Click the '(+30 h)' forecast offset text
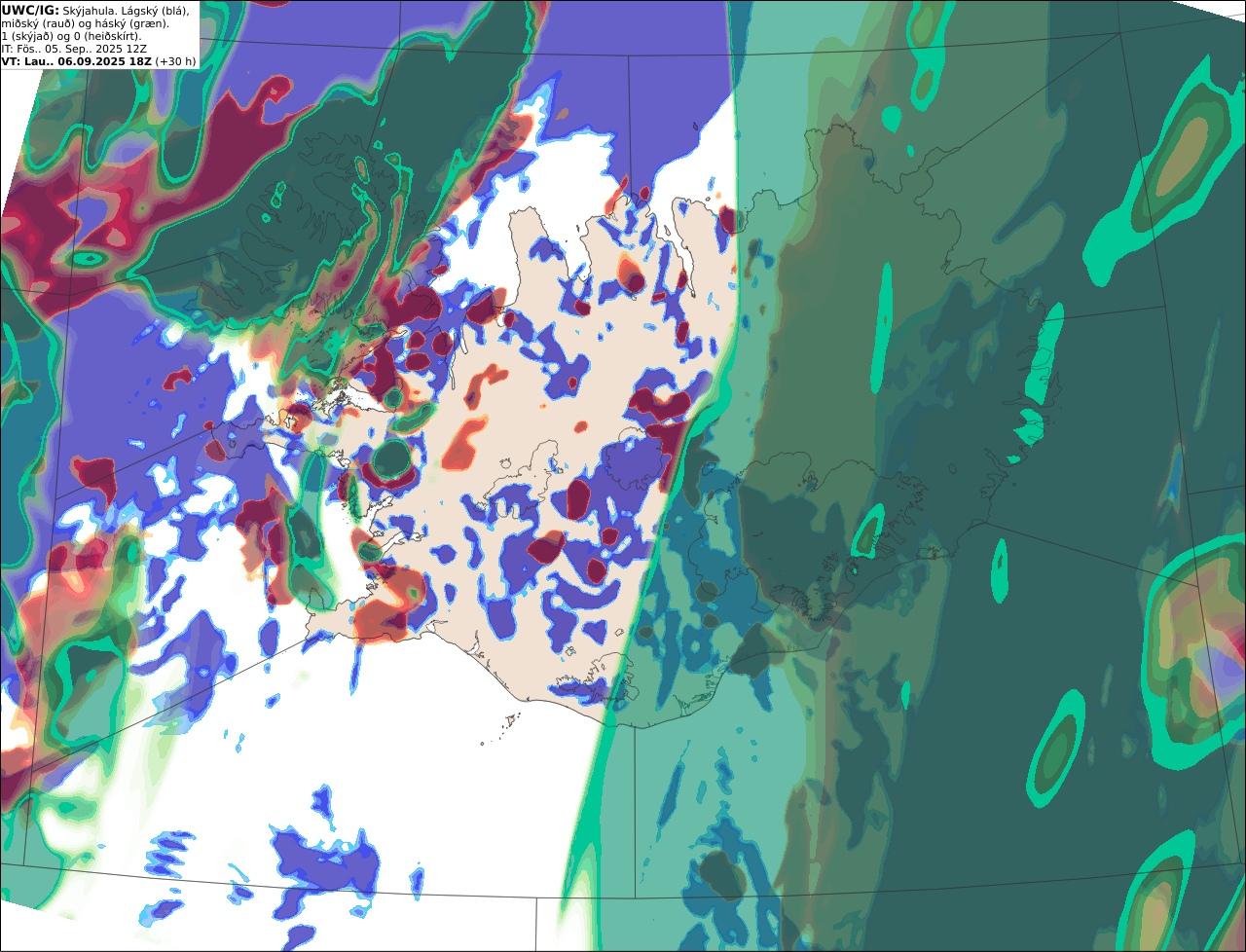The height and width of the screenshot is (952, 1246). 175,61
